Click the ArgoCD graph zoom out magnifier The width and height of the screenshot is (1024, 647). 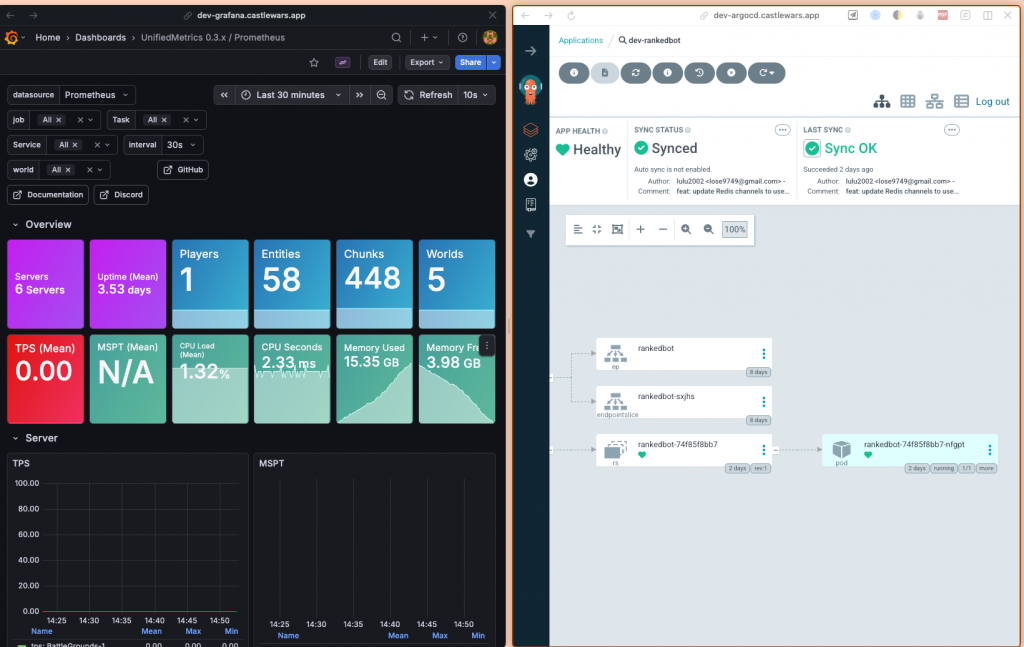pyautogui.click(x=709, y=229)
